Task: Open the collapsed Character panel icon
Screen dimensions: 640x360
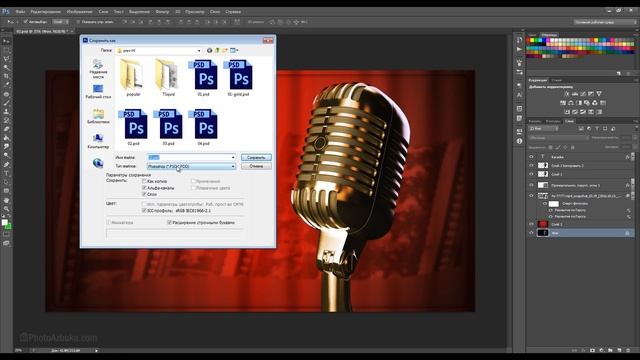Action: pyautogui.click(x=519, y=95)
